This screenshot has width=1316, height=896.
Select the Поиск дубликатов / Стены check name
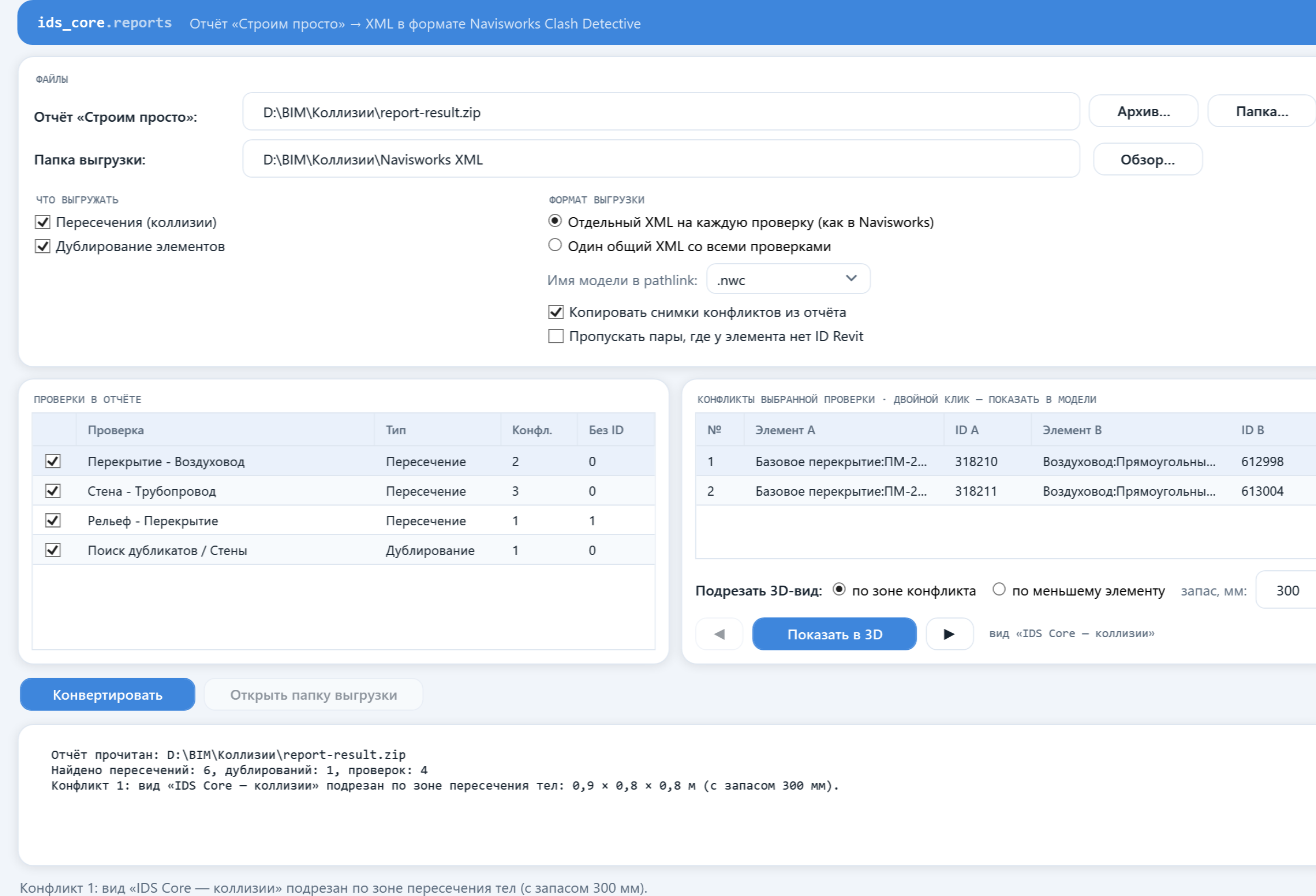(167, 550)
